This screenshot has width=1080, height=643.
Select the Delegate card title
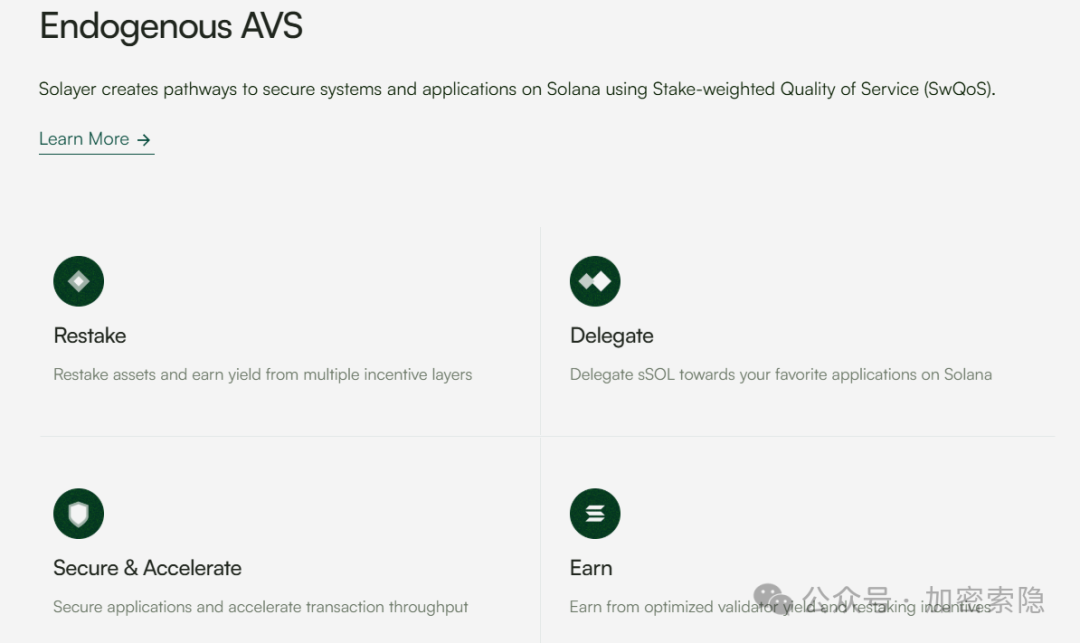click(x=611, y=336)
